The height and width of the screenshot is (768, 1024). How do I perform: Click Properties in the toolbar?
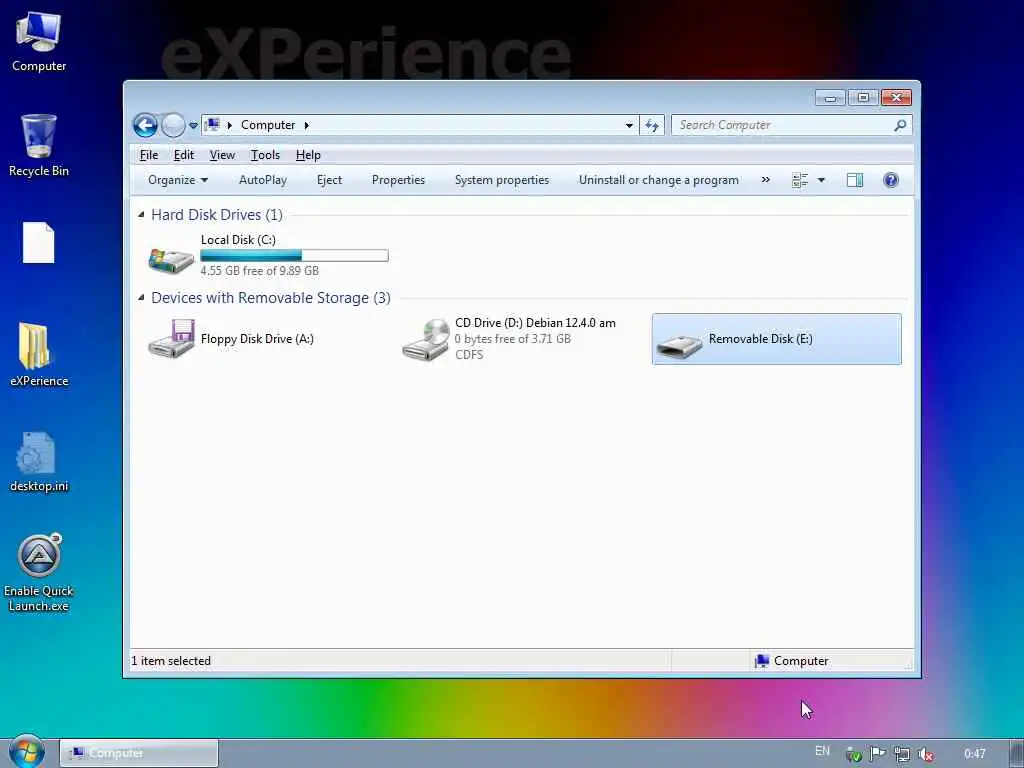[398, 180]
